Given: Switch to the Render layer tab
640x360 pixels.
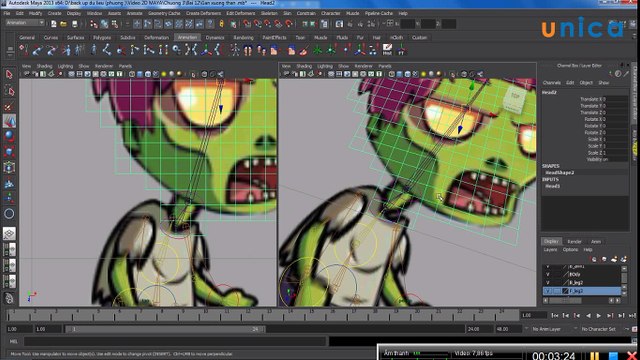Looking at the screenshot, I should [574, 242].
